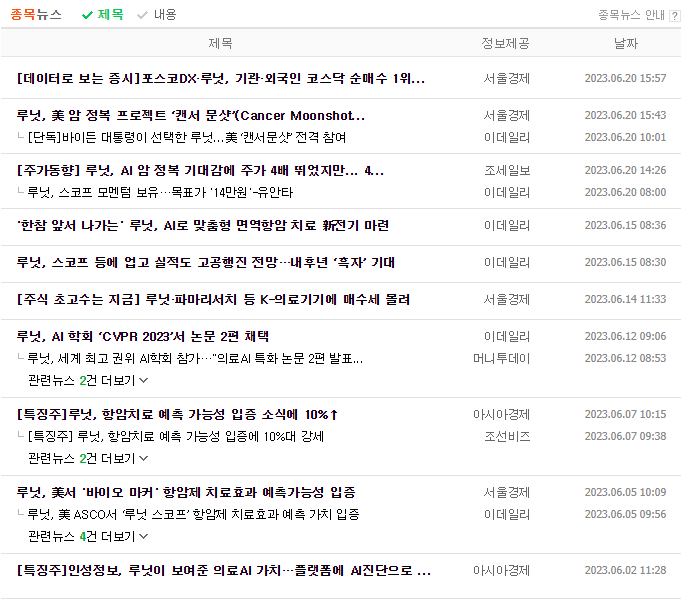Screen dimensions: 693x605
Task: Expand 관련뉴스 2건 더보기 under 항암치료 특징주 article
Action: click(x=88, y=458)
